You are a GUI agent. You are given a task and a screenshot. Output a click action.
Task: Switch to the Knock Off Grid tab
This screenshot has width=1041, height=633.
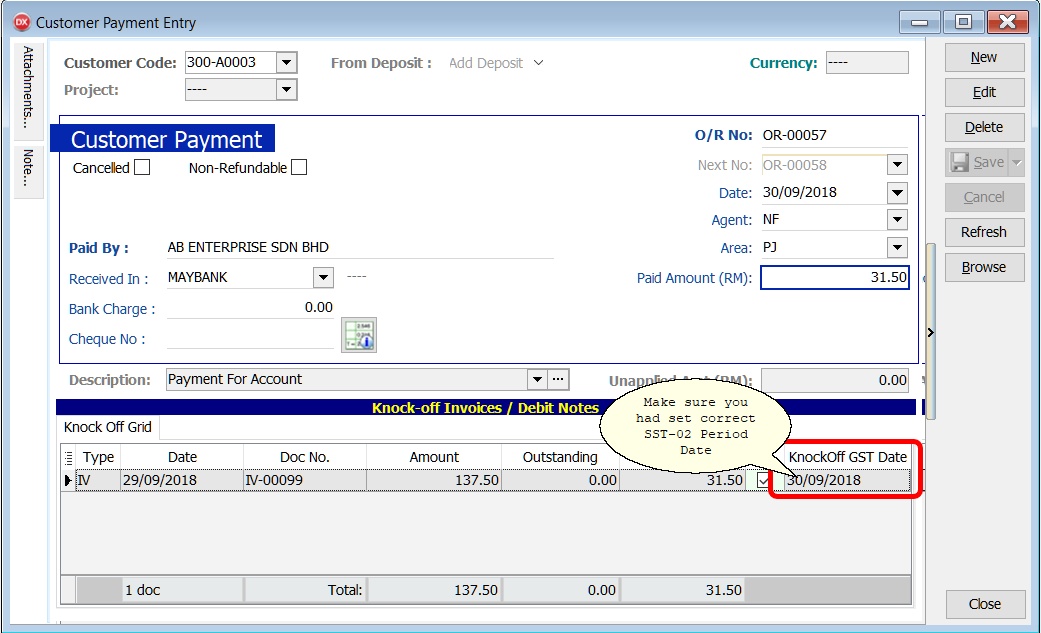tap(106, 427)
